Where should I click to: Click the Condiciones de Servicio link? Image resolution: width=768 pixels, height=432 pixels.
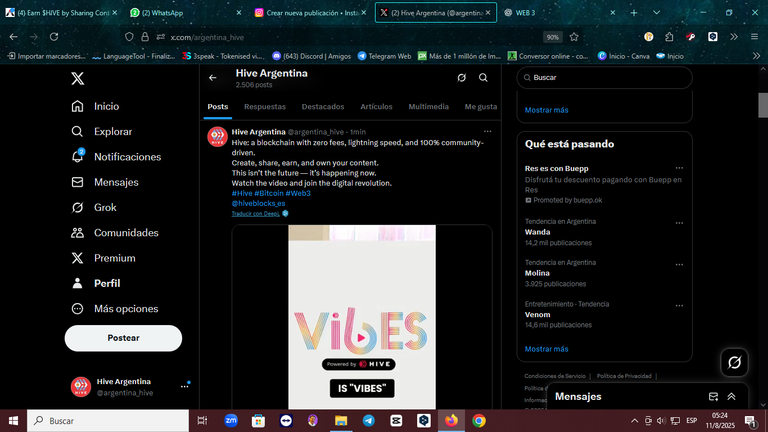pos(554,376)
